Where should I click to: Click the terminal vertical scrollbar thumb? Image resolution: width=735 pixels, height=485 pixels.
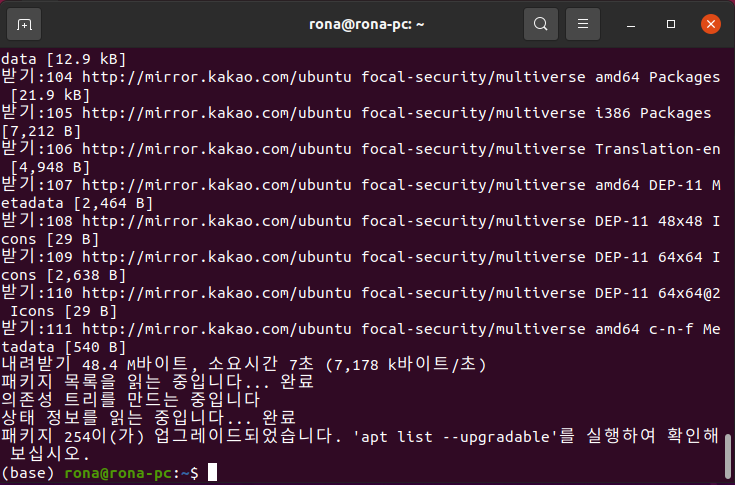728,456
